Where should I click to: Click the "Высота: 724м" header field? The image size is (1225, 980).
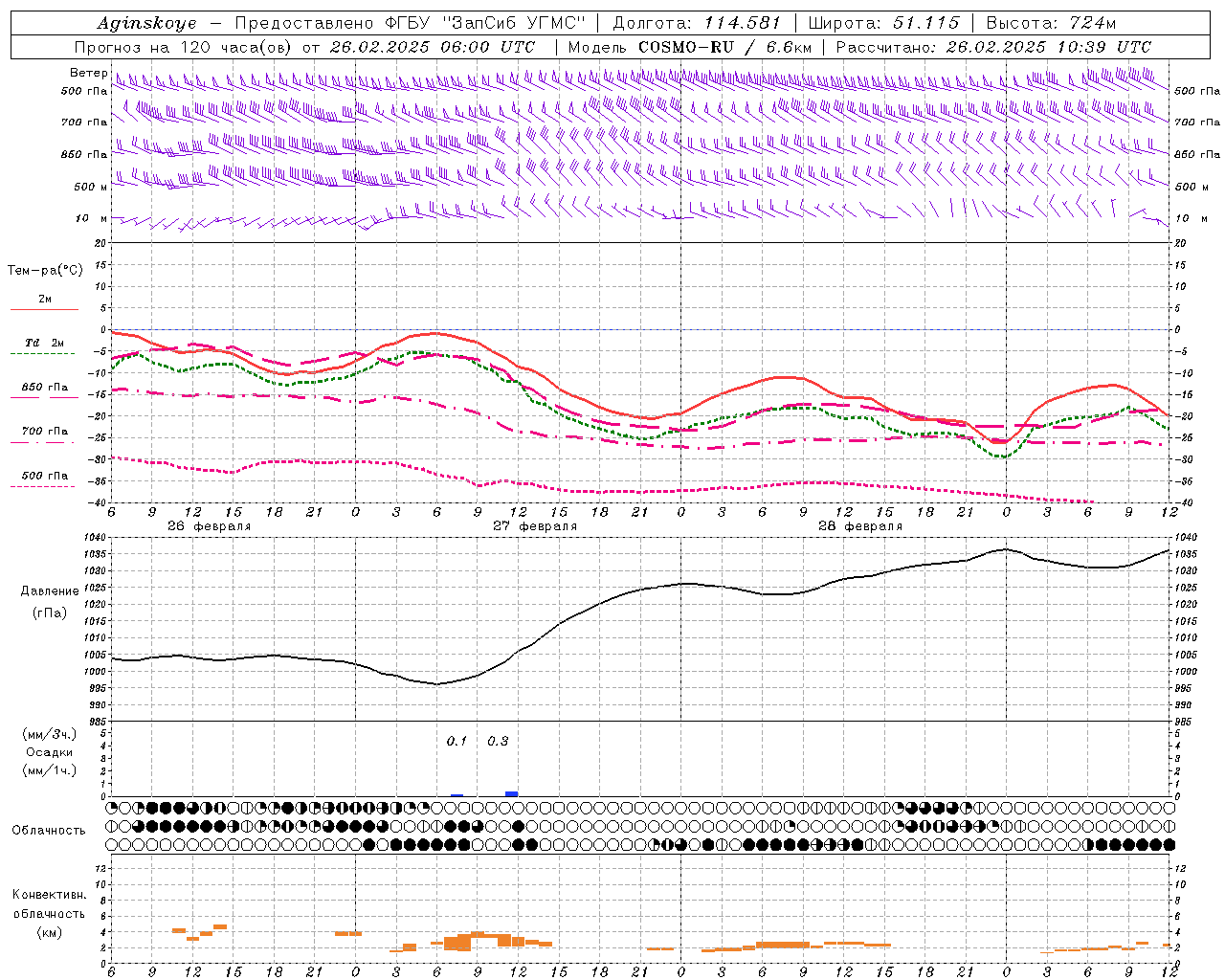coord(1051,23)
